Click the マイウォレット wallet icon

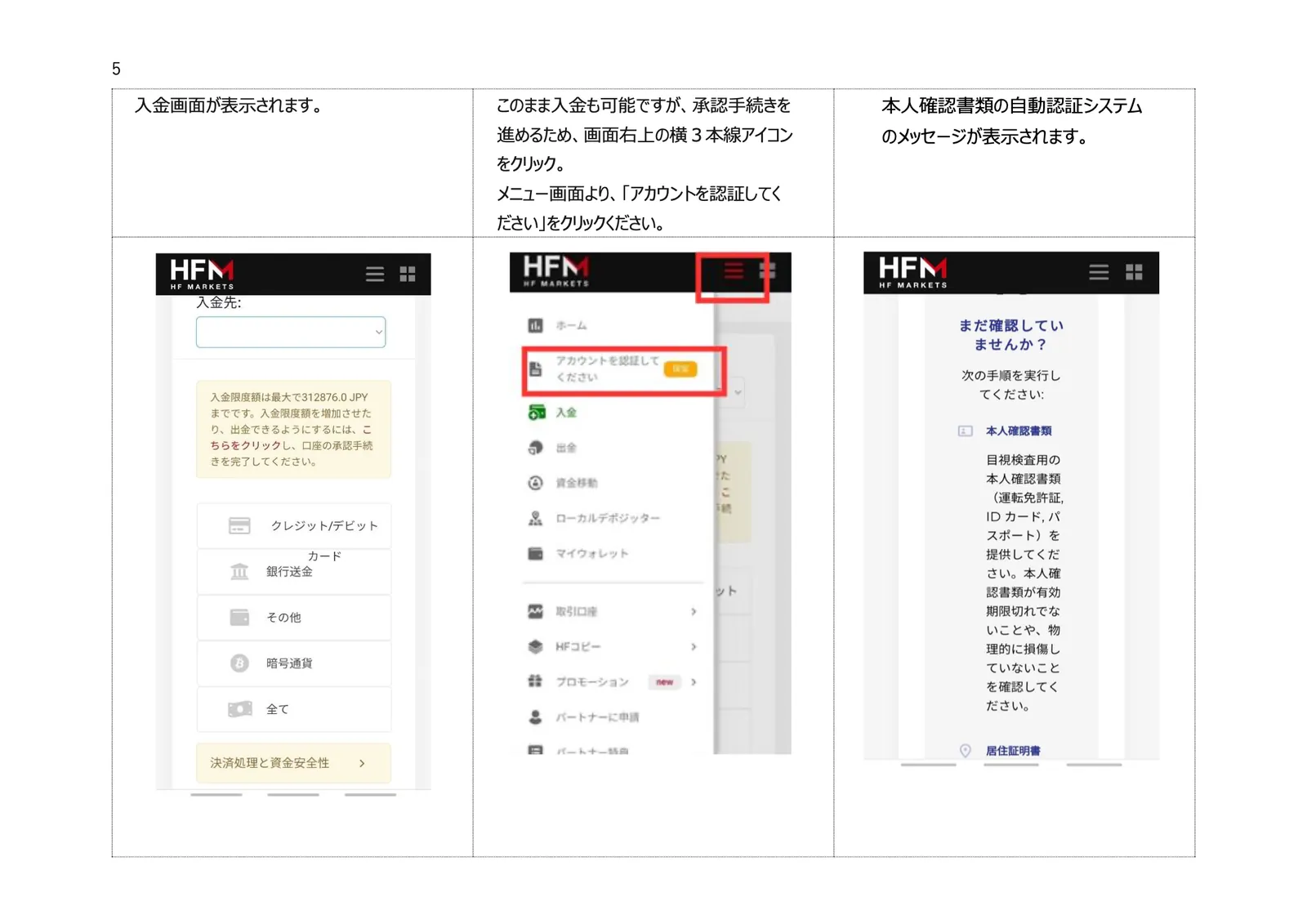click(x=535, y=553)
